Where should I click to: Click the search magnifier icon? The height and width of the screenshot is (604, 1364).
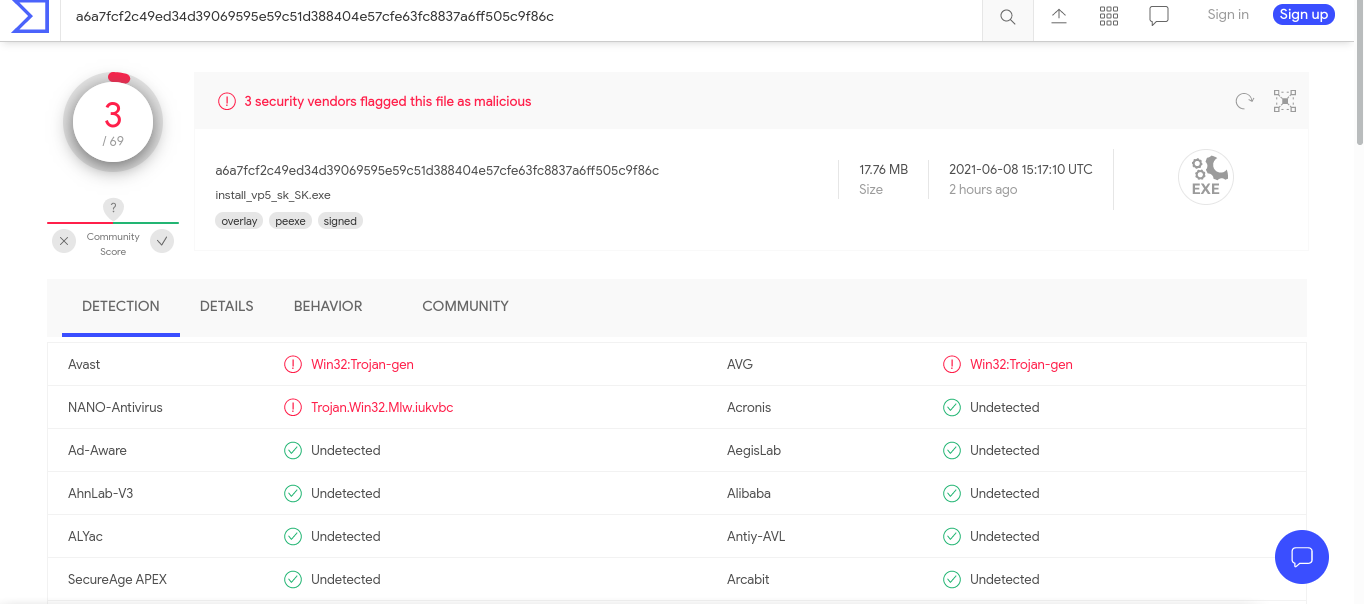pos(1008,17)
